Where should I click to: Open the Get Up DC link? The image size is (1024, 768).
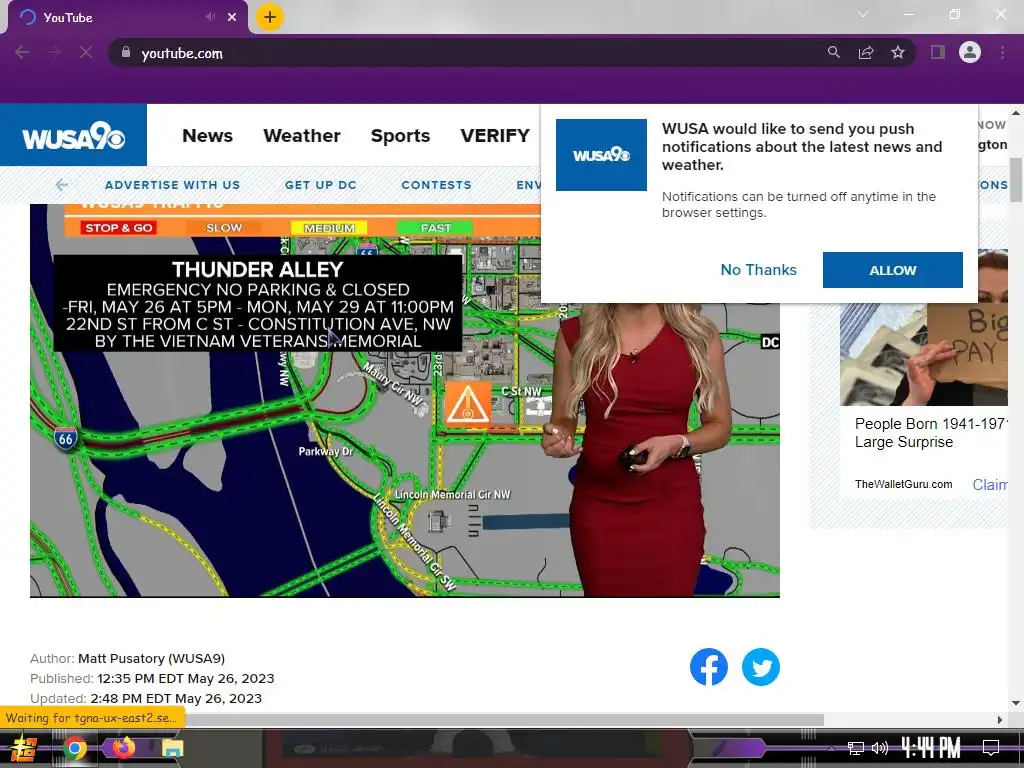(321, 185)
